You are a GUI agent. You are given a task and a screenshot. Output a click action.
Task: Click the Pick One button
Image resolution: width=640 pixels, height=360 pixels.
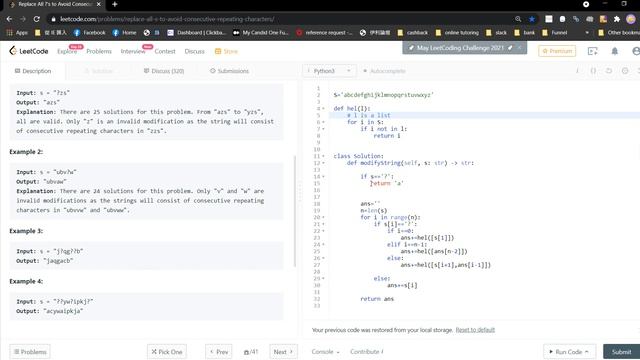167,352
